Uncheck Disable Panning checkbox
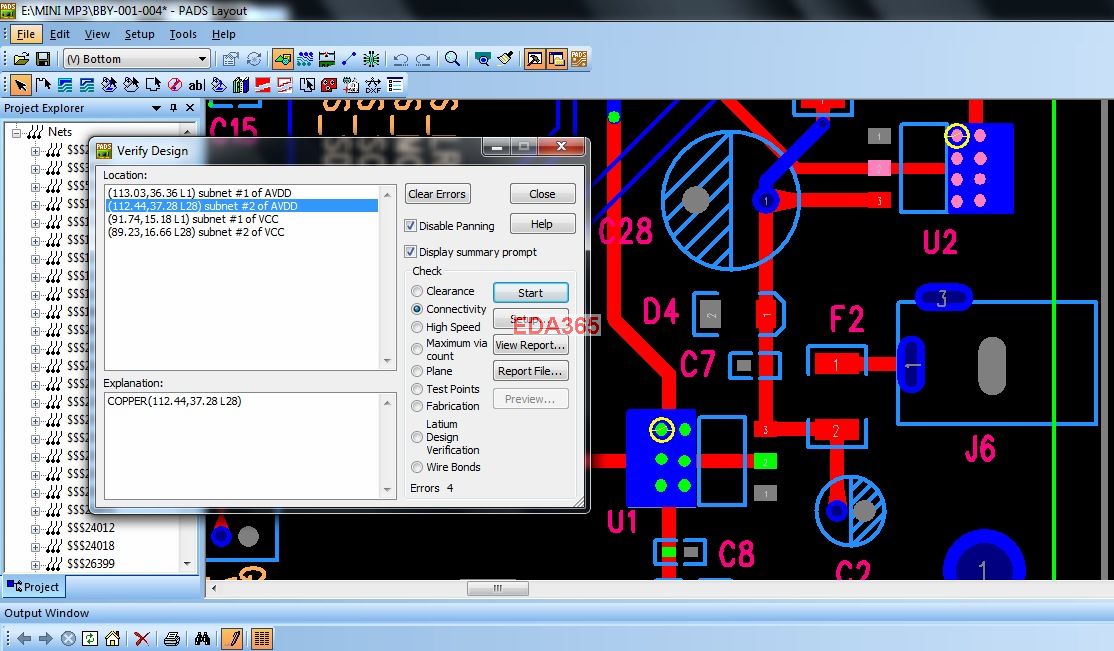This screenshot has width=1114, height=651. 410,225
